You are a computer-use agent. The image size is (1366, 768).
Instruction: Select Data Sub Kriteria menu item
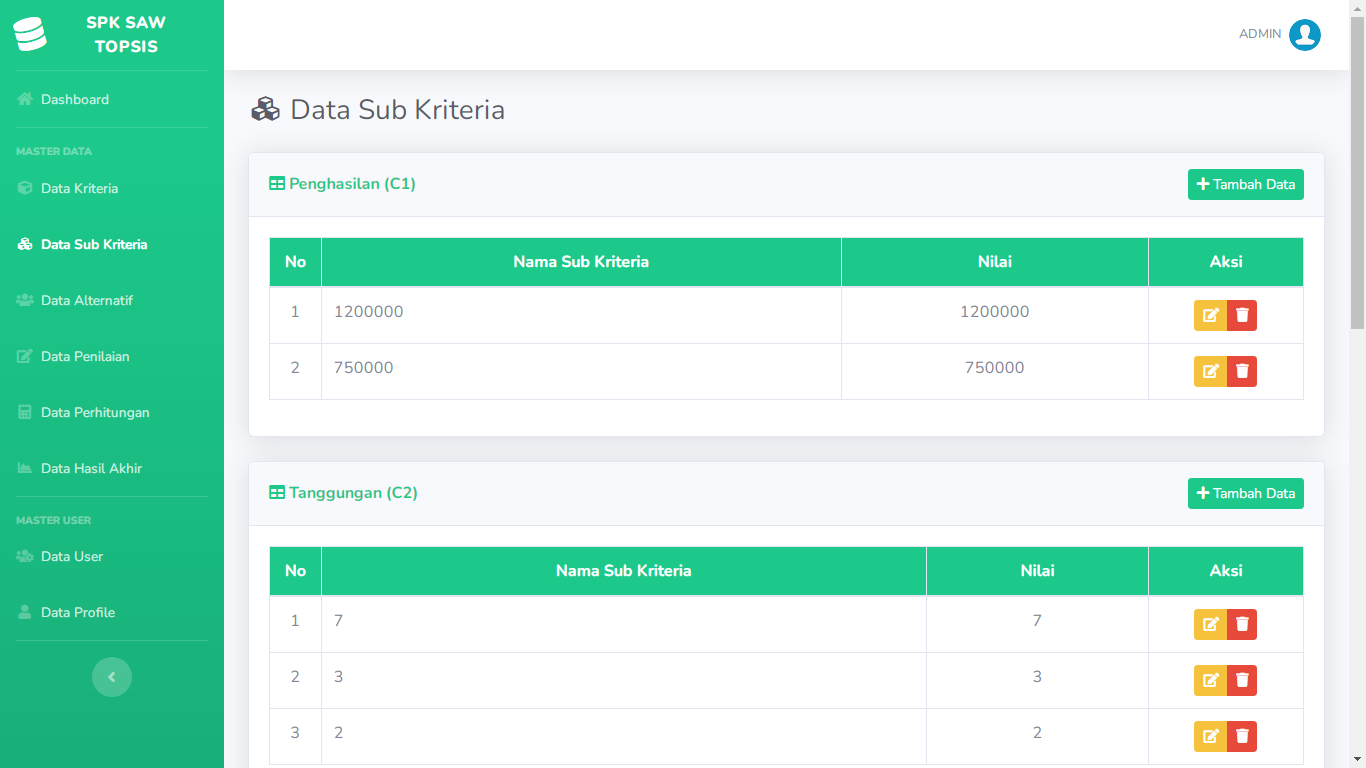pos(112,244)
